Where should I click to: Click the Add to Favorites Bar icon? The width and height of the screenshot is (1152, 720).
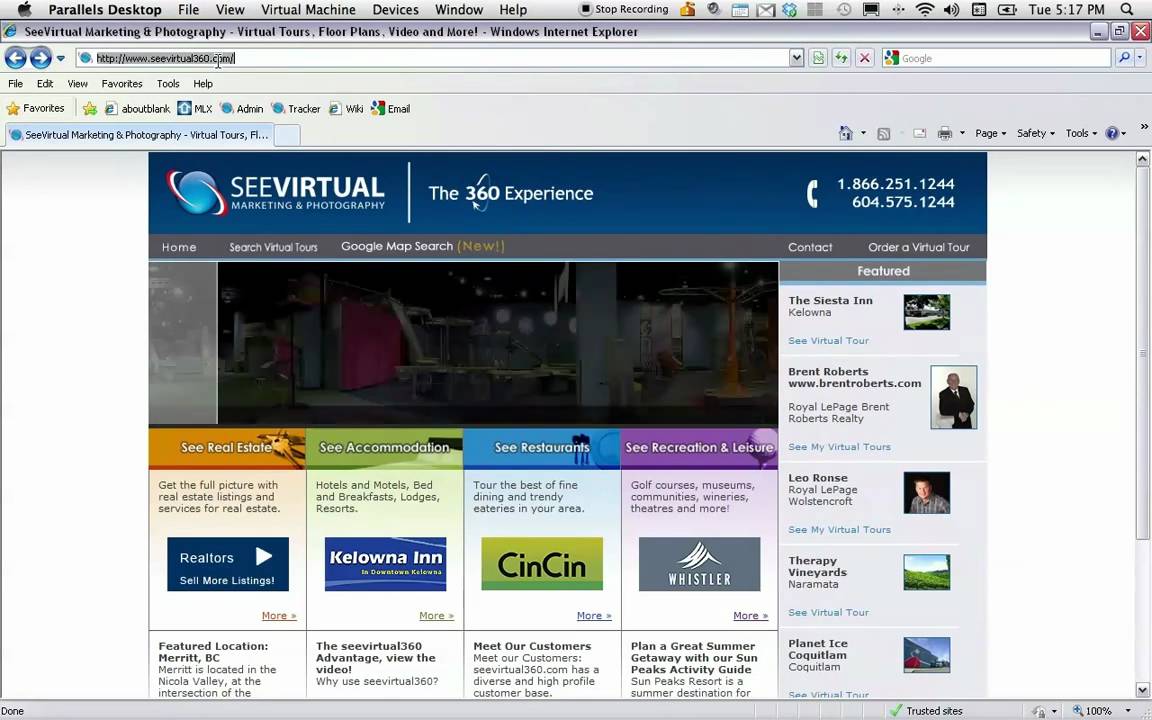click(90, 109)
